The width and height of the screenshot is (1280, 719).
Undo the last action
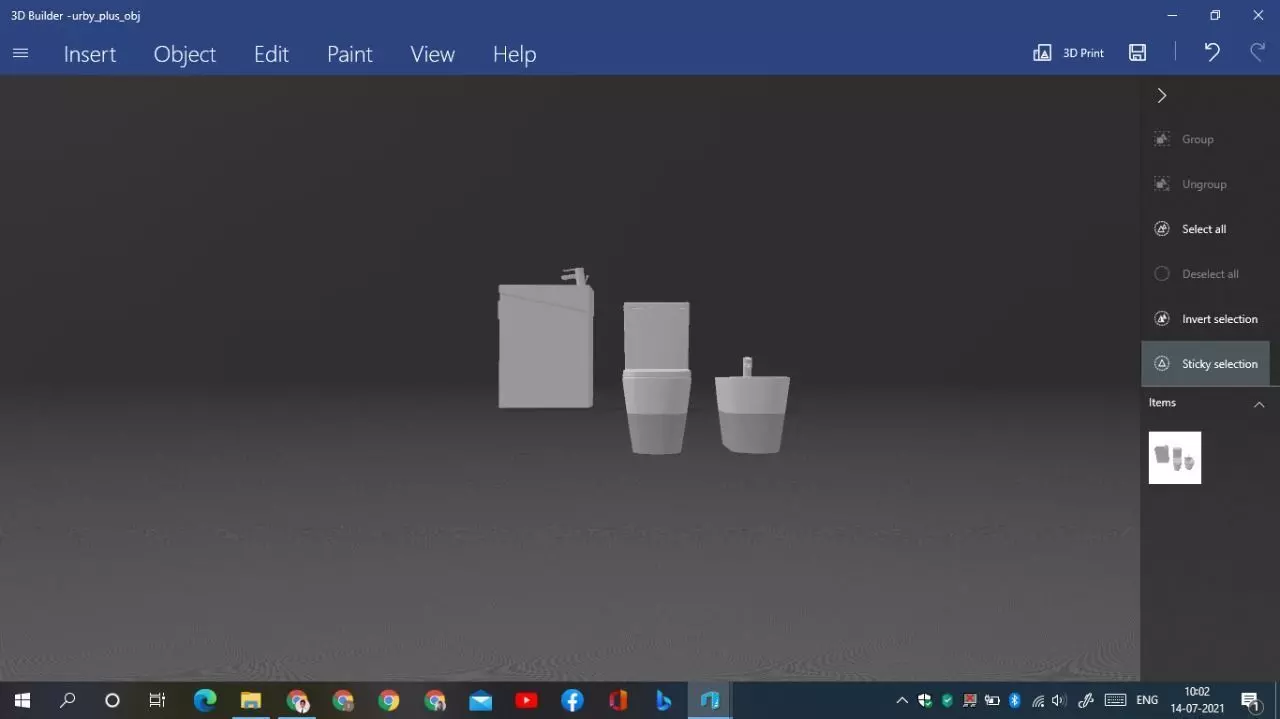[1212, 52]
